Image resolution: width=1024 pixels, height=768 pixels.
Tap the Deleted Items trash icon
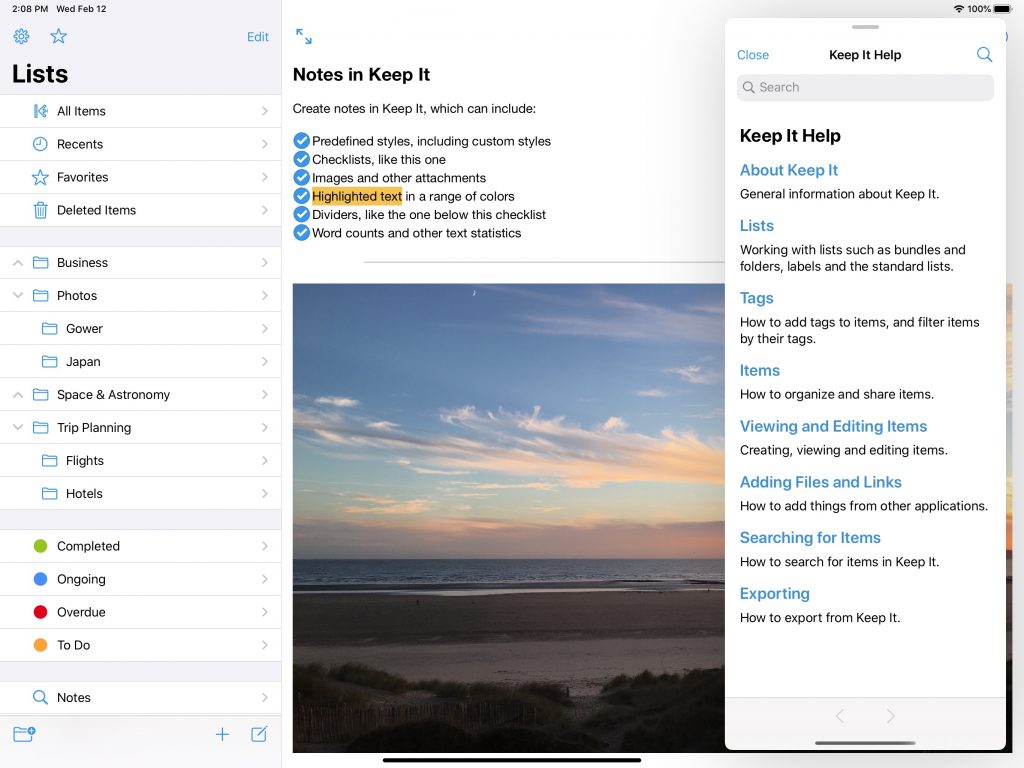tap(40, 210)
